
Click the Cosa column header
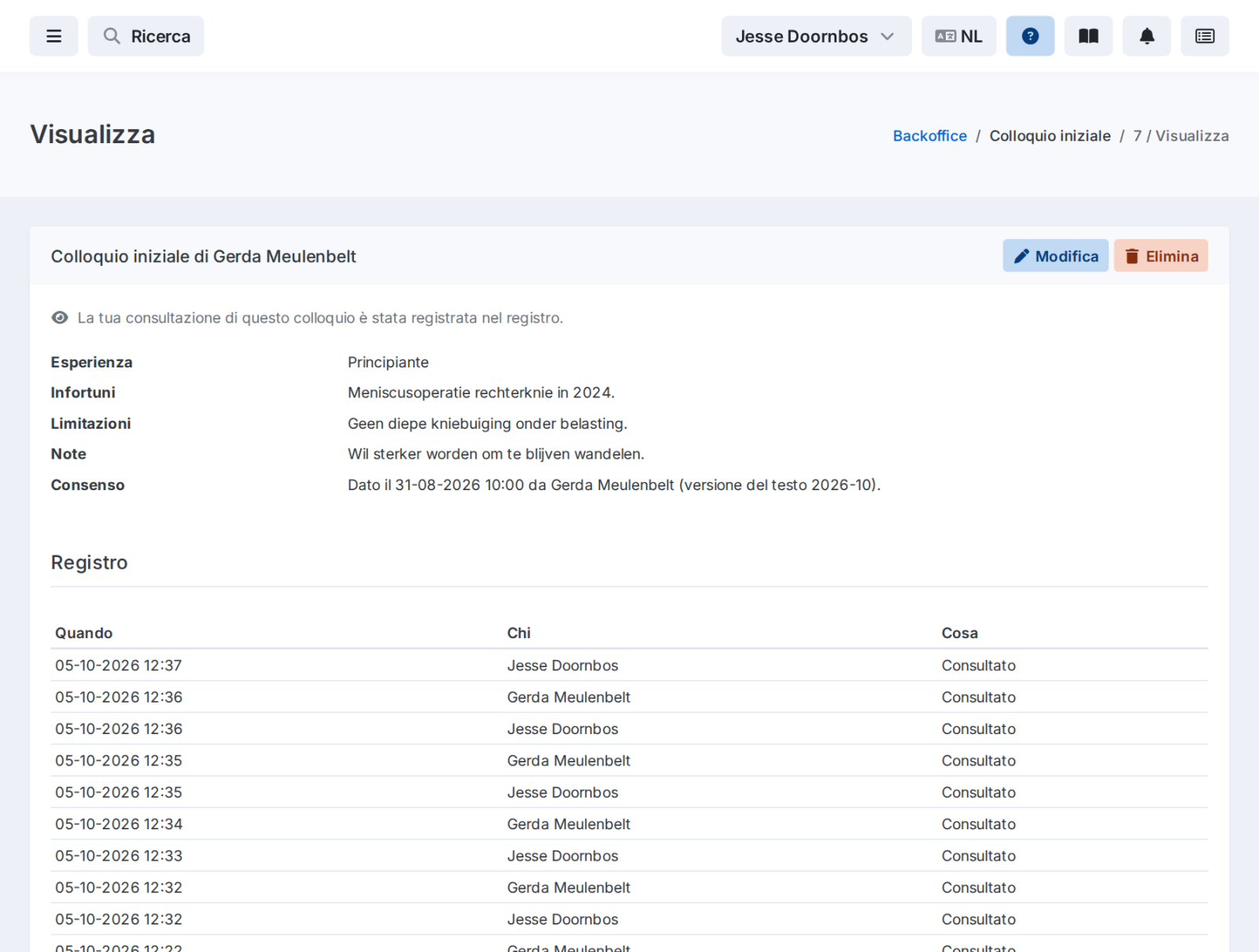[x=959, y=633]
